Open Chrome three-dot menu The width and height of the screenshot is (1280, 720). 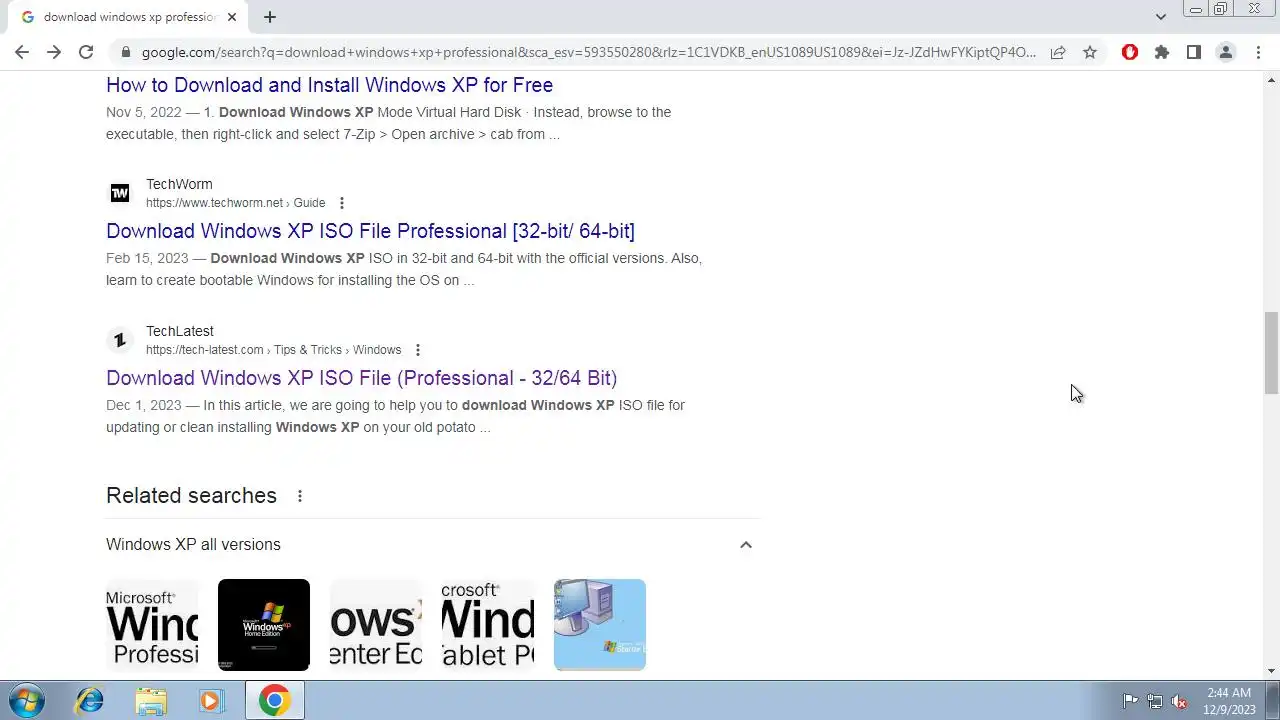(x=1258, y=52)
